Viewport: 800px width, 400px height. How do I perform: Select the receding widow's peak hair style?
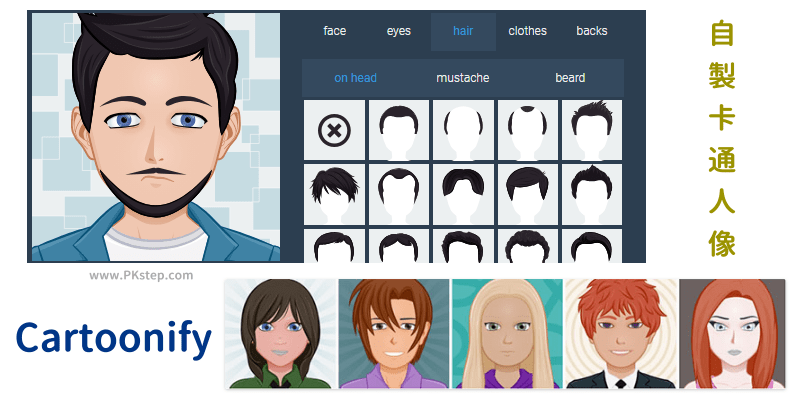398,194
